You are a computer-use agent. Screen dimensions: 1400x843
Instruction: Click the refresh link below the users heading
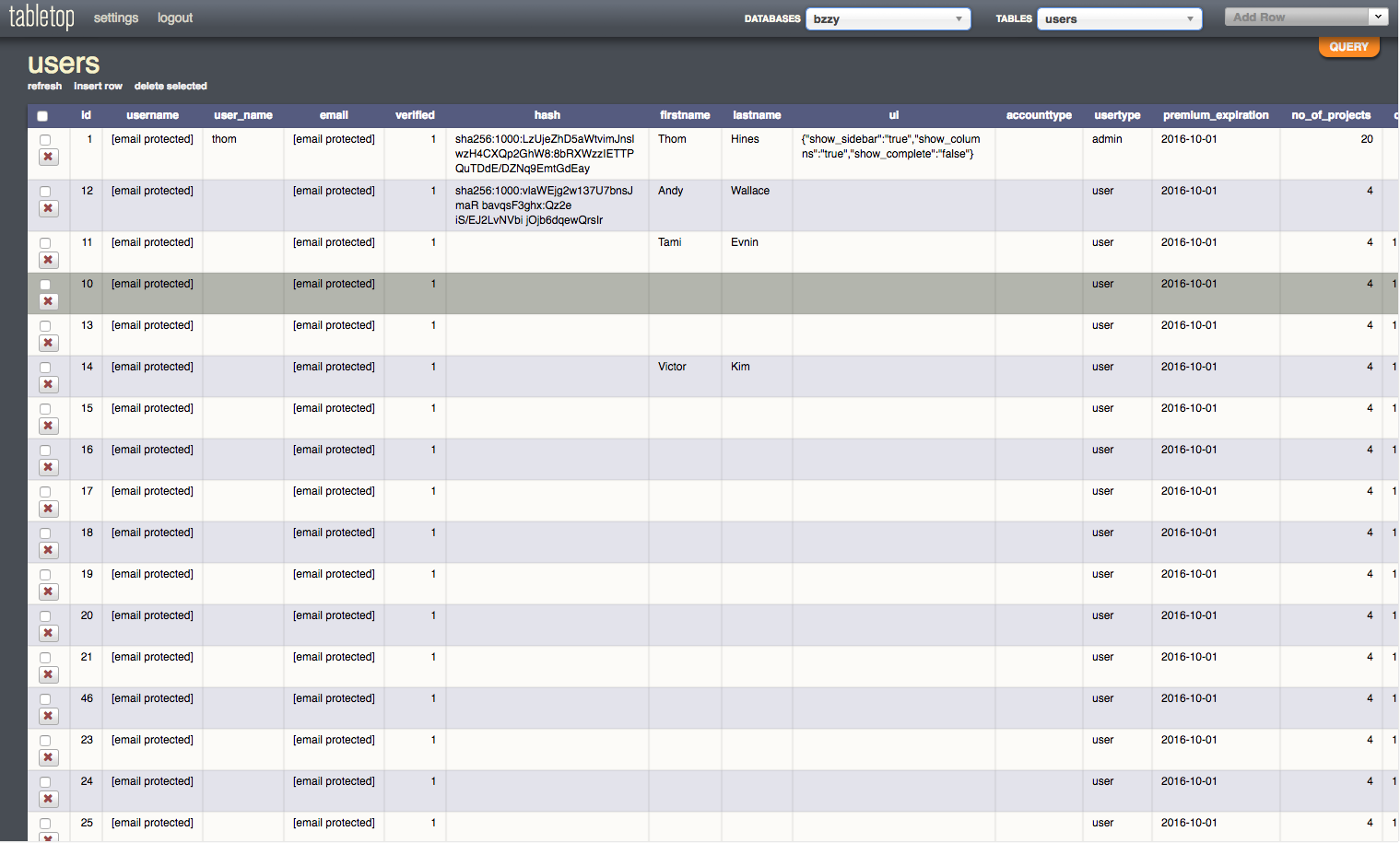click(x=44, y=86)
